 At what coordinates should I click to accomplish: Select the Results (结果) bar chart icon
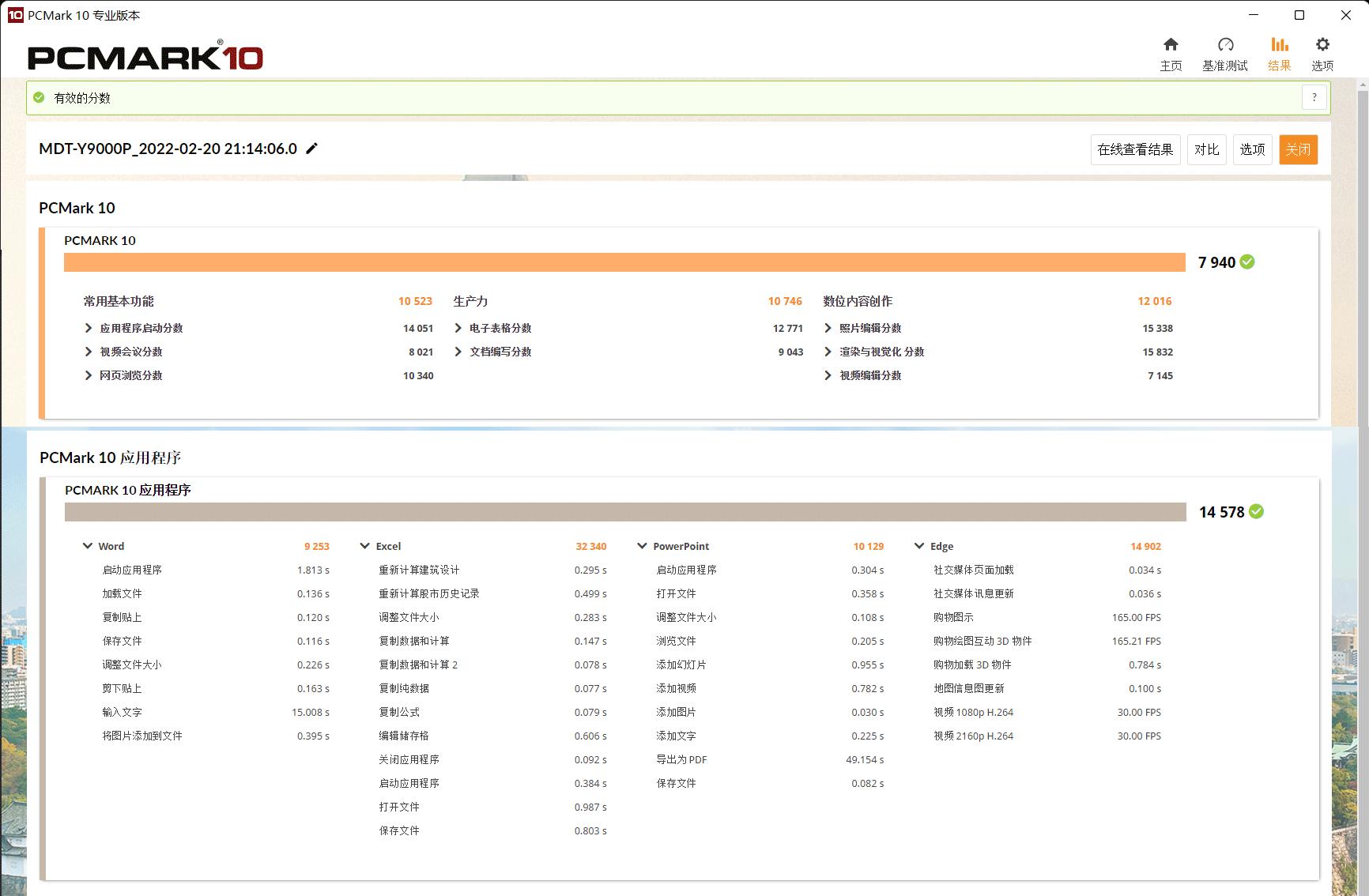[1279, 45]
